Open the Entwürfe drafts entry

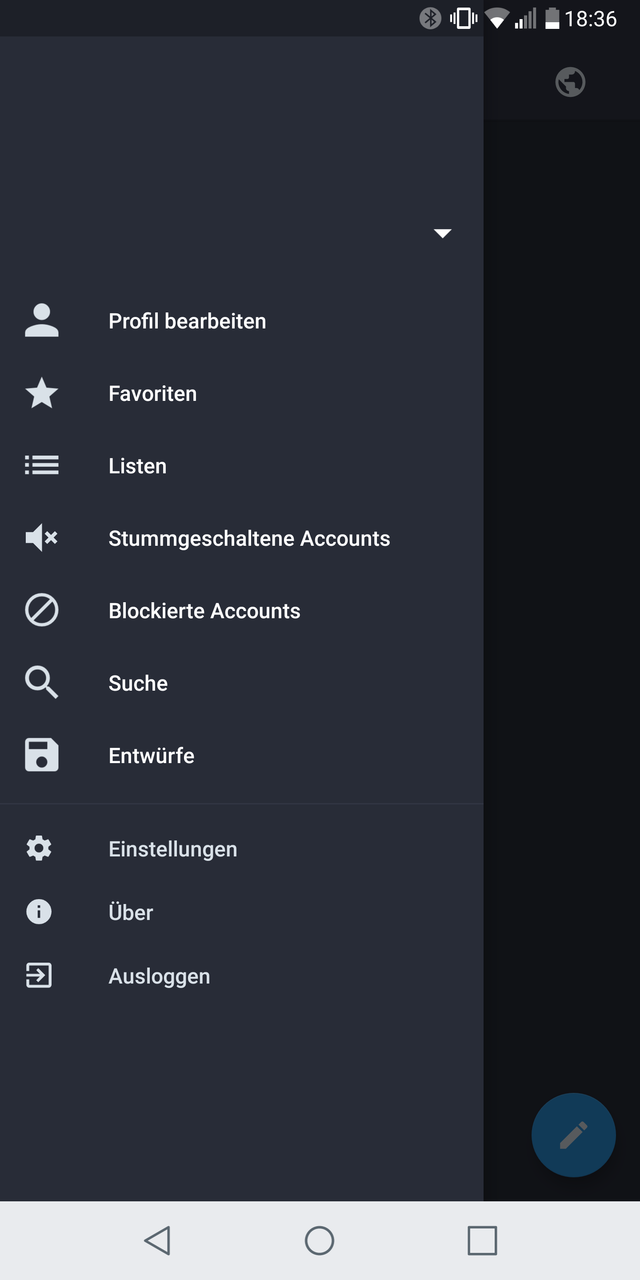(151, 756)
